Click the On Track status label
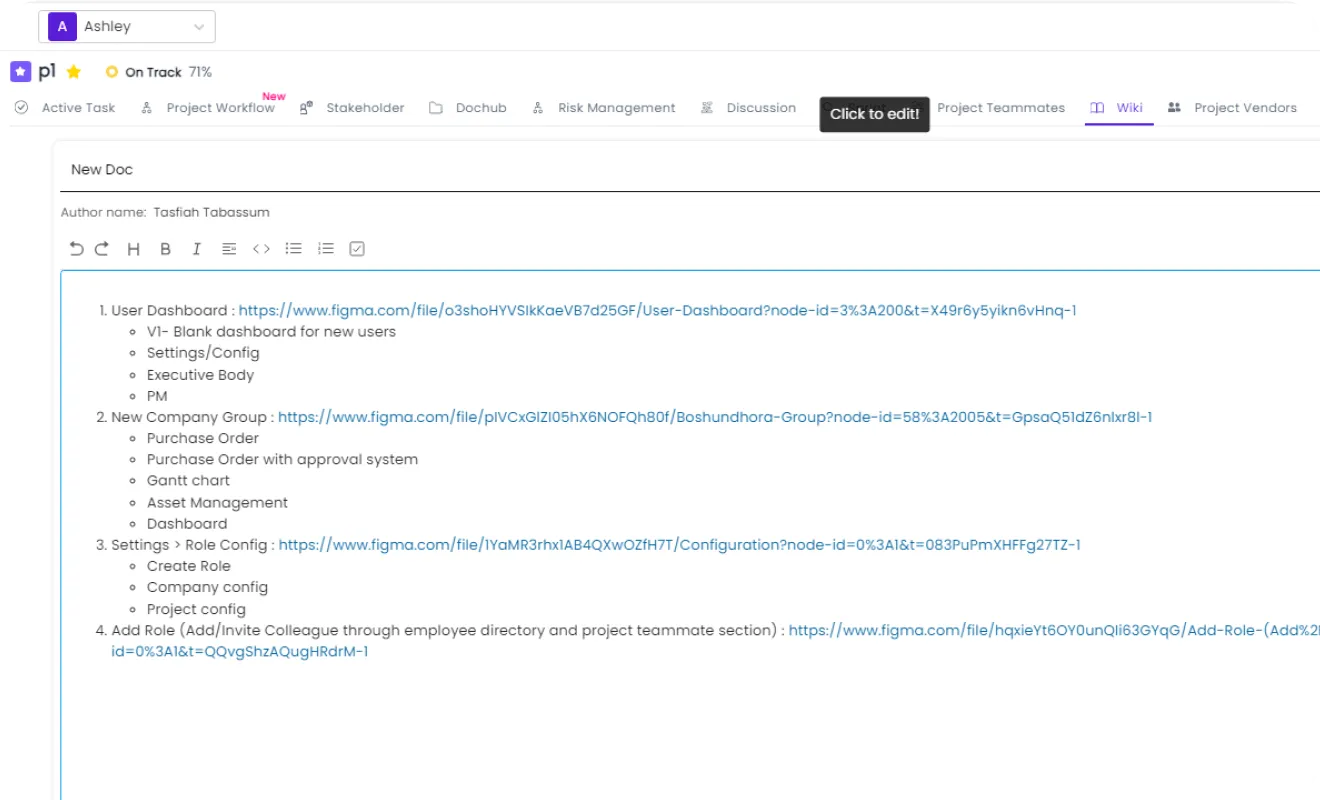This screenshot has width=1320, height=800. click(x=153, y=72)
